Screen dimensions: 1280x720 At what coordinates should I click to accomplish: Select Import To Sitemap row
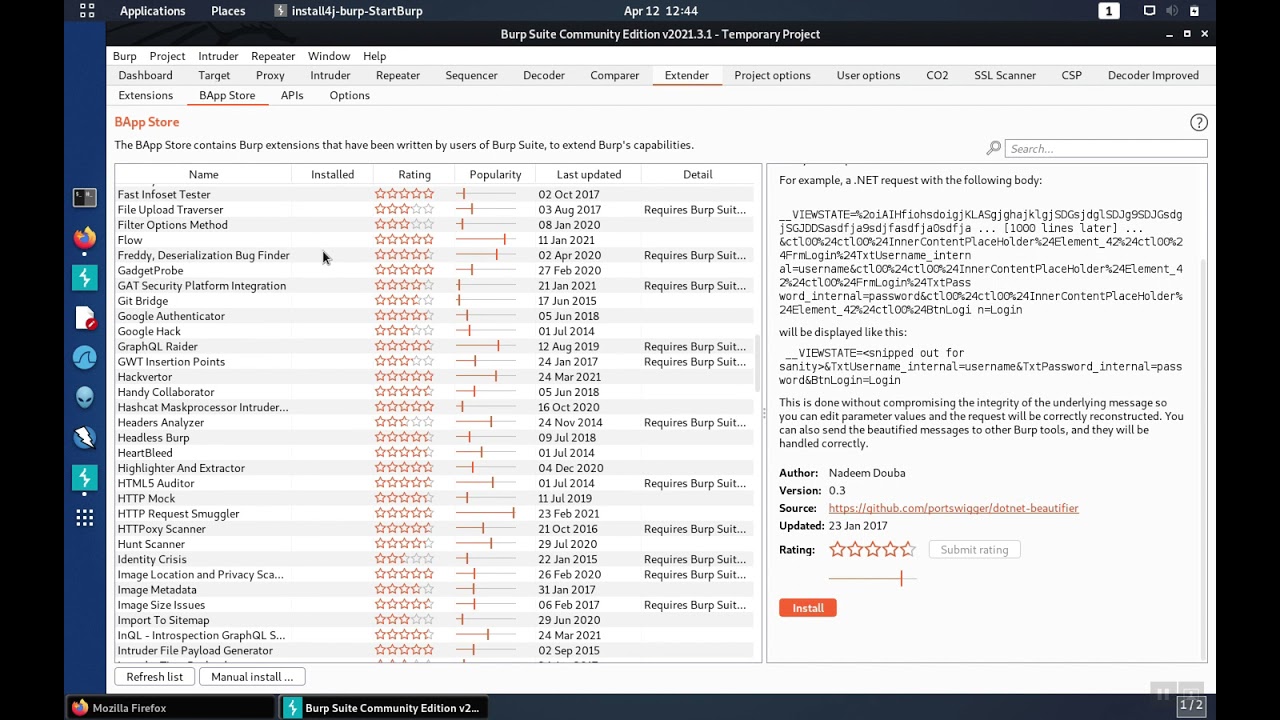click(434, 620)
